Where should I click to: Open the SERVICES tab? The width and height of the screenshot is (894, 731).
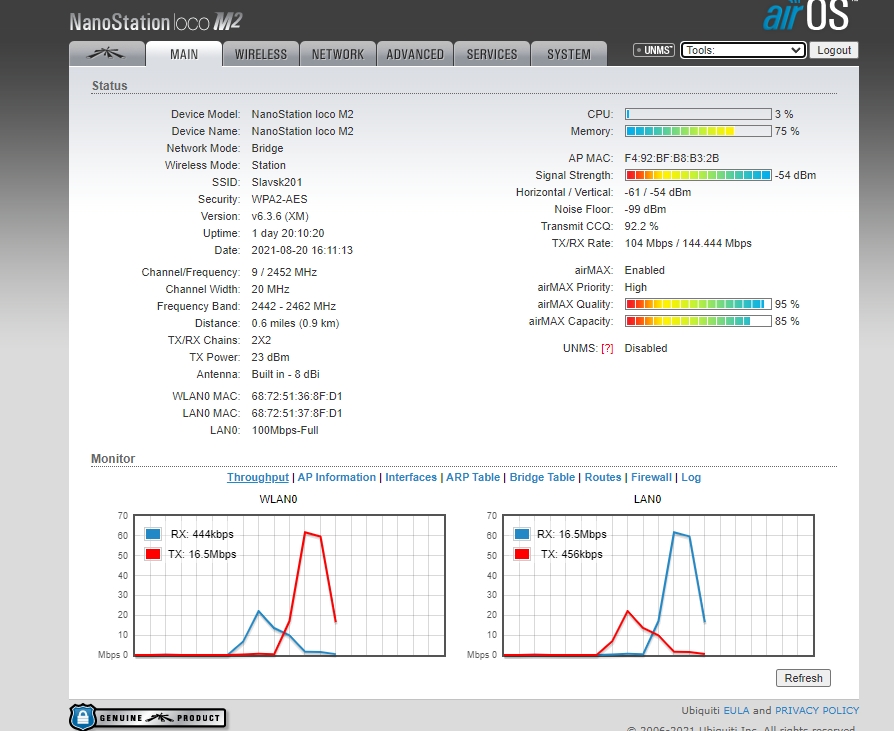(491, 54)
